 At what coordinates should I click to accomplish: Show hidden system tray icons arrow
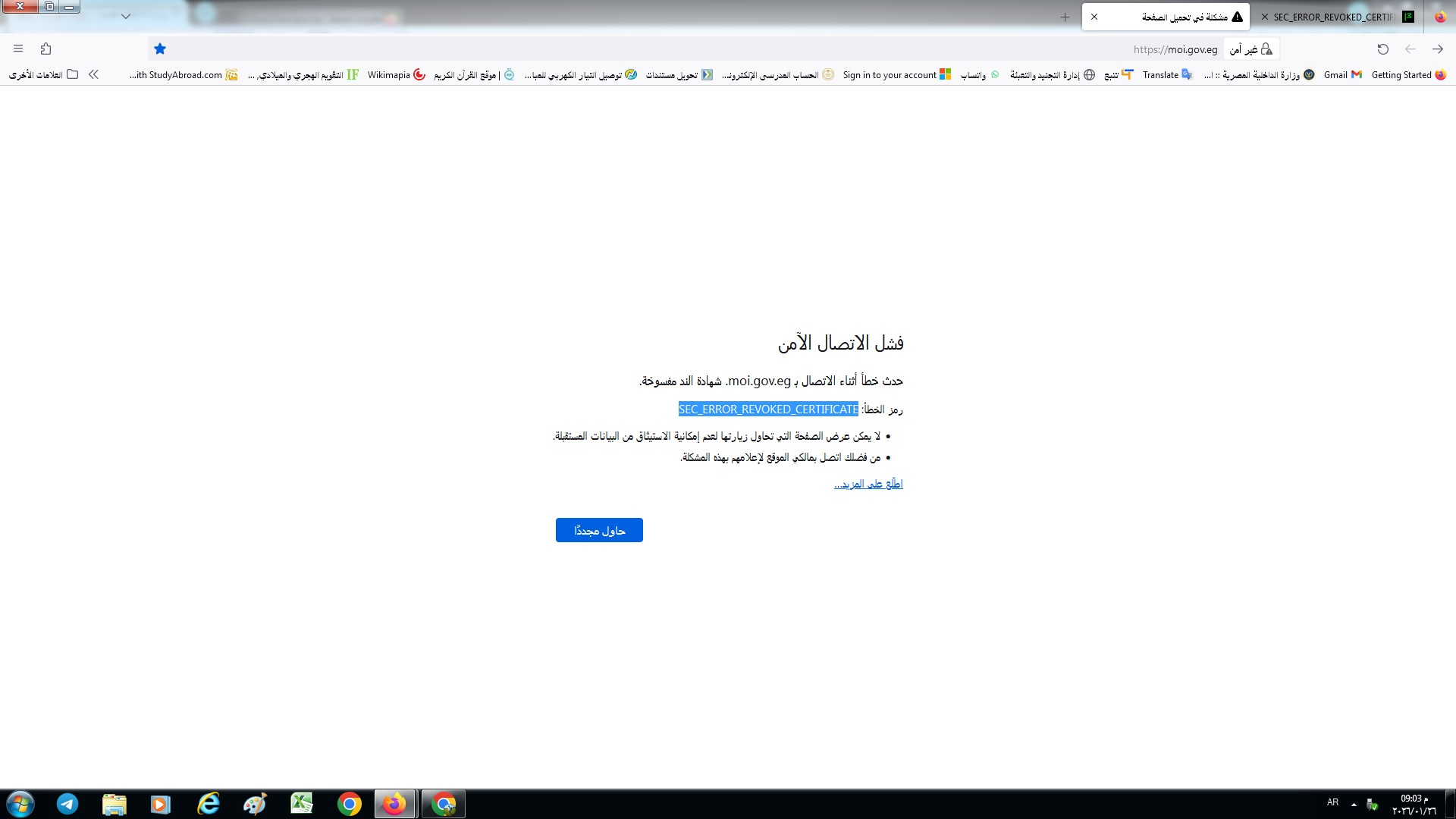pyautogui.click(x=1354, y=804)
